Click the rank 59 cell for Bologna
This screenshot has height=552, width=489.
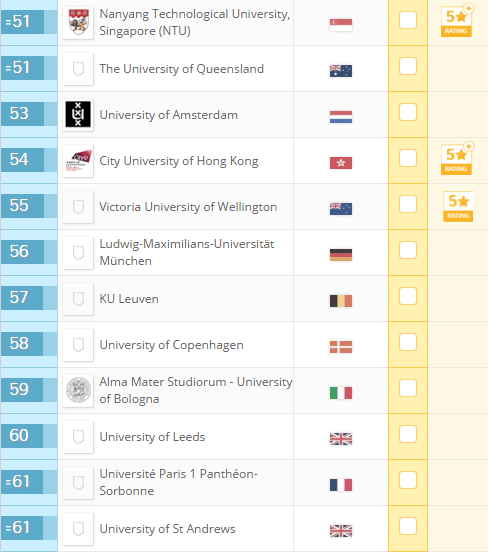click(x=22, y=390)
